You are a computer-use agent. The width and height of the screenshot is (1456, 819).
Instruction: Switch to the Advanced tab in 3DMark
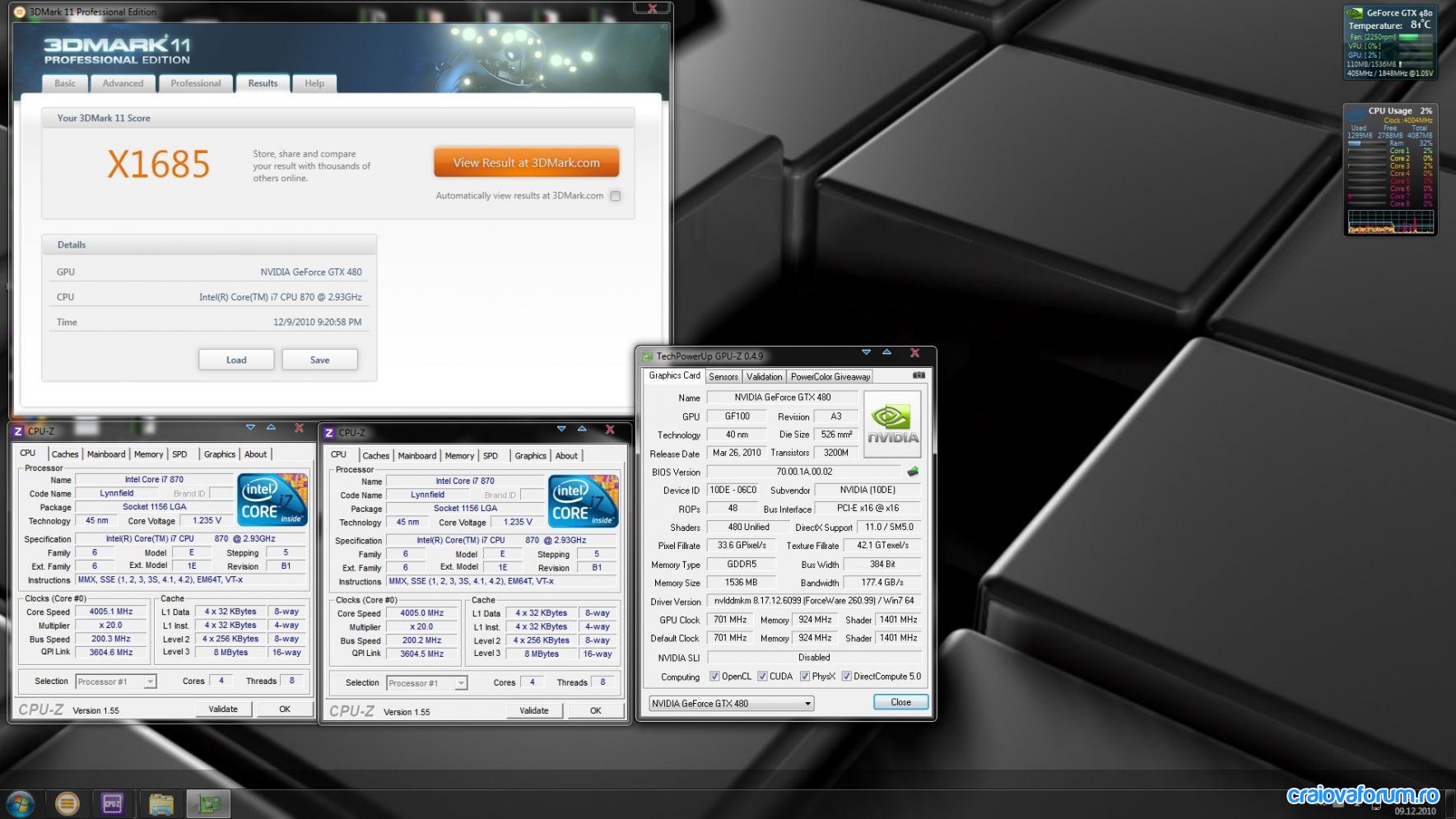pyautogui.click(x=123, y=83)
